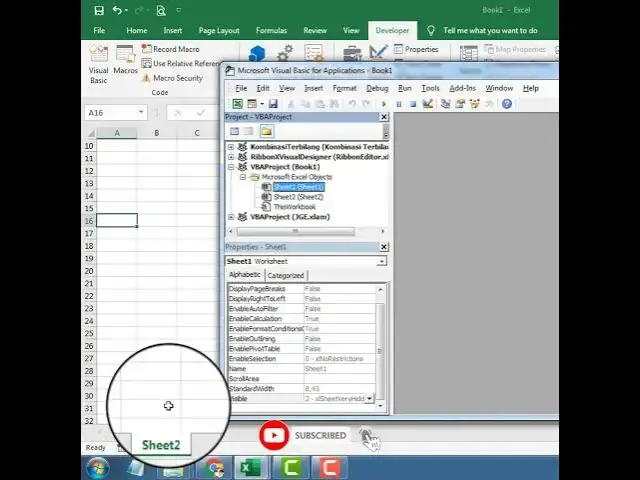Toggle Use Relative References
The width and height of the screenshot is (640, 480).
[181, 64]
